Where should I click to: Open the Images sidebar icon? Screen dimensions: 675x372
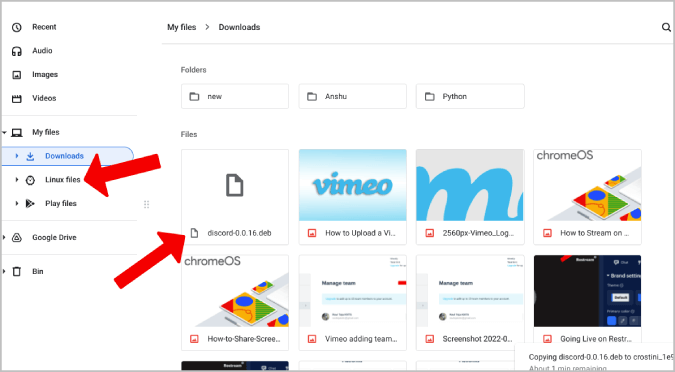pyautogui.click(x=17, y=75)
